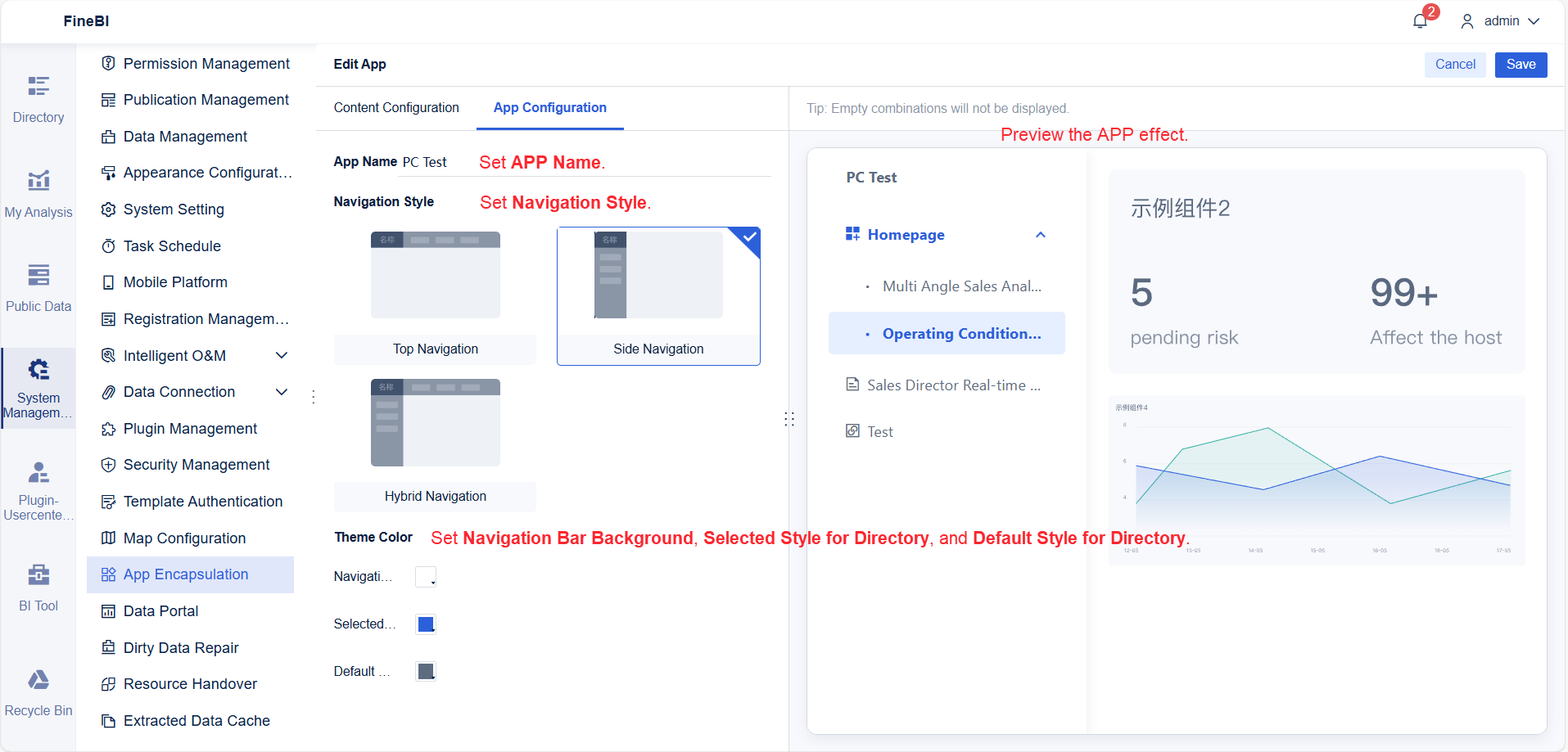The width and height of the screenshot is (1568, 752).
Task: Expand the Data Connection submenu chevron
Action: click(282, 392)
